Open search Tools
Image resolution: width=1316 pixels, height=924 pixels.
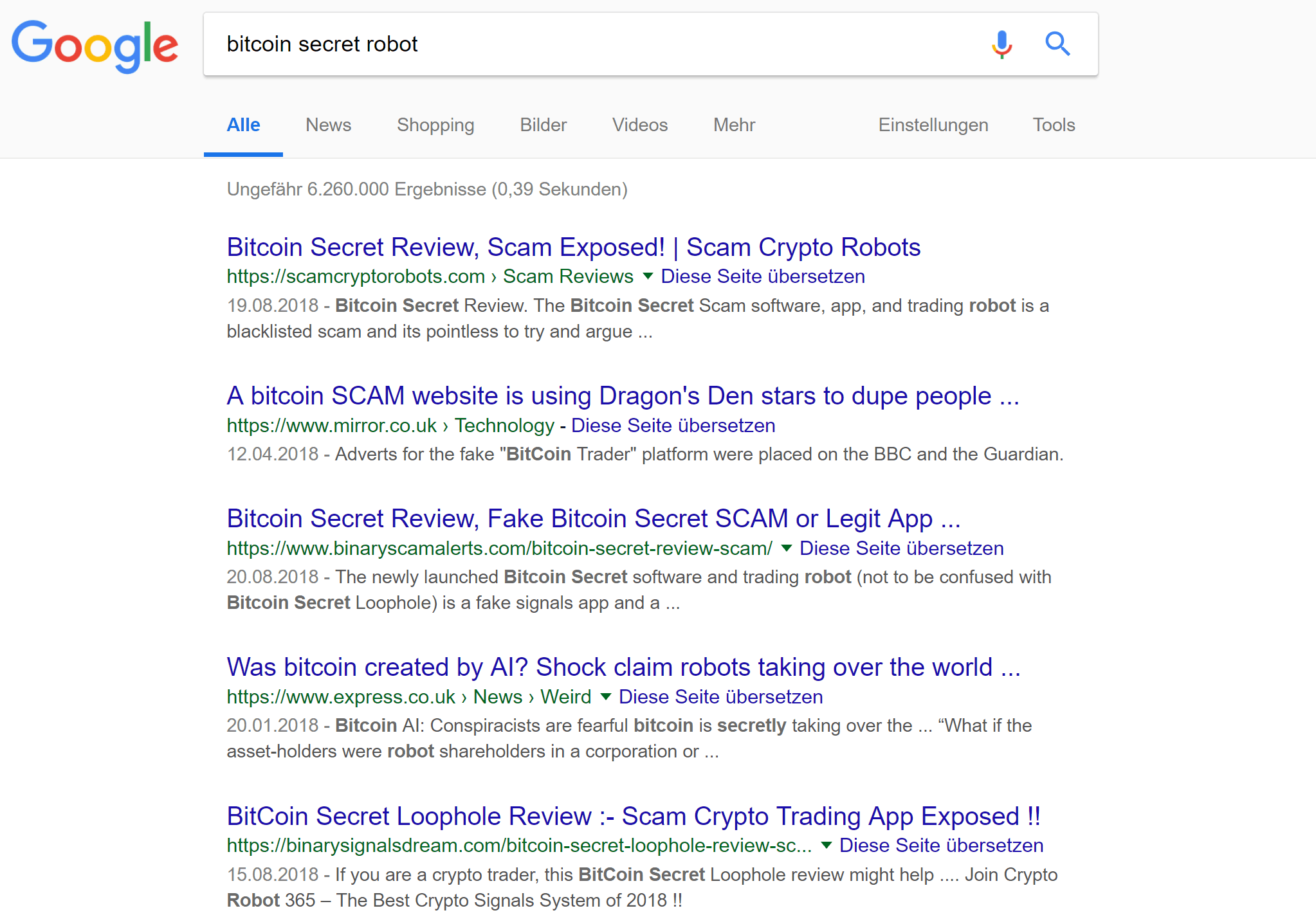[x=1054, y=125]
